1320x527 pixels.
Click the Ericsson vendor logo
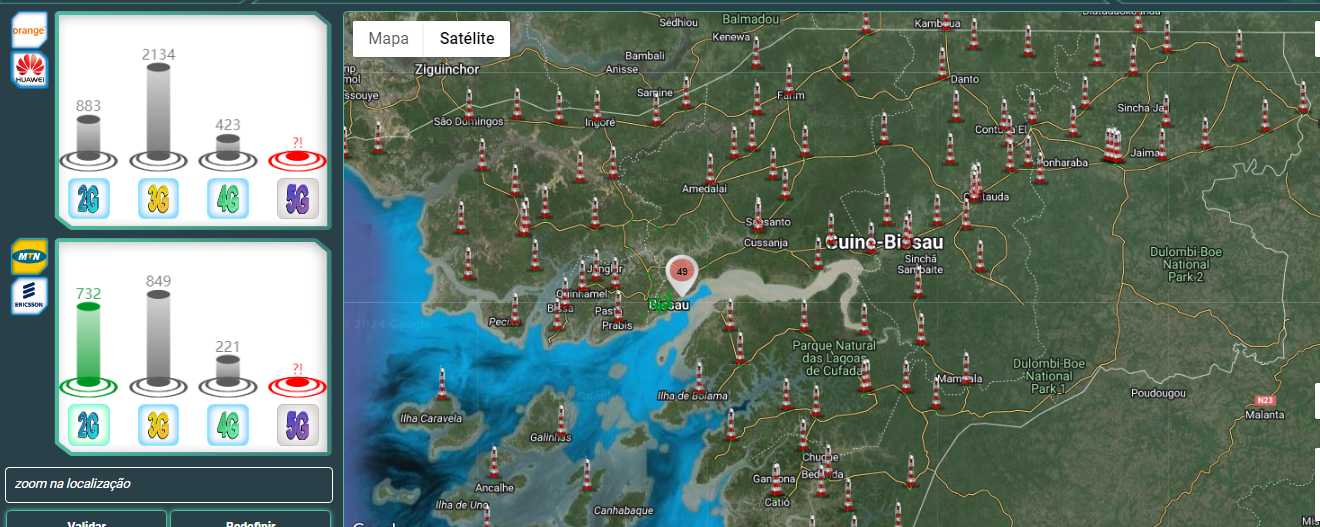pyautogui.click(x=29, y=297)
